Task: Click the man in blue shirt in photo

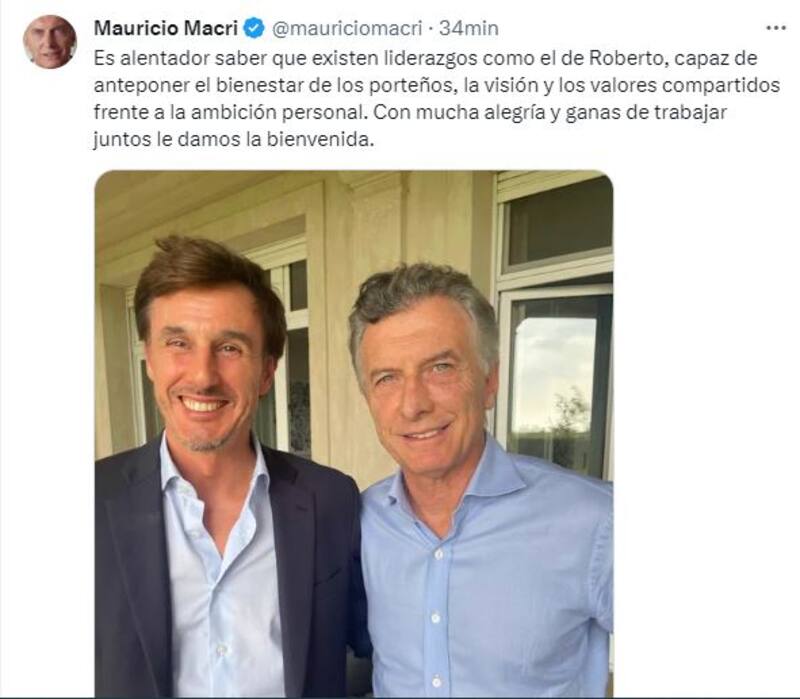Action: click(x=480, y=485)
